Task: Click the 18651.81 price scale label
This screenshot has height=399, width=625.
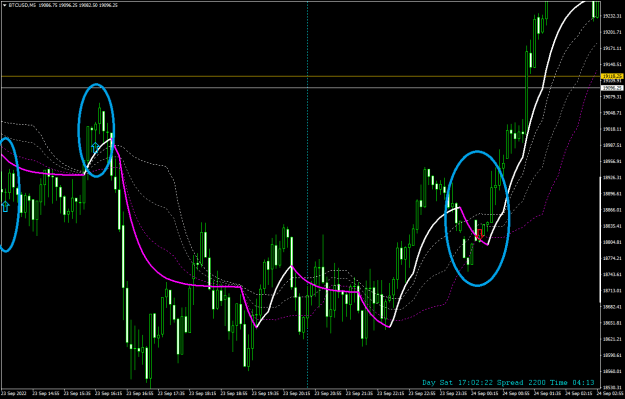Action: (612, 323)
